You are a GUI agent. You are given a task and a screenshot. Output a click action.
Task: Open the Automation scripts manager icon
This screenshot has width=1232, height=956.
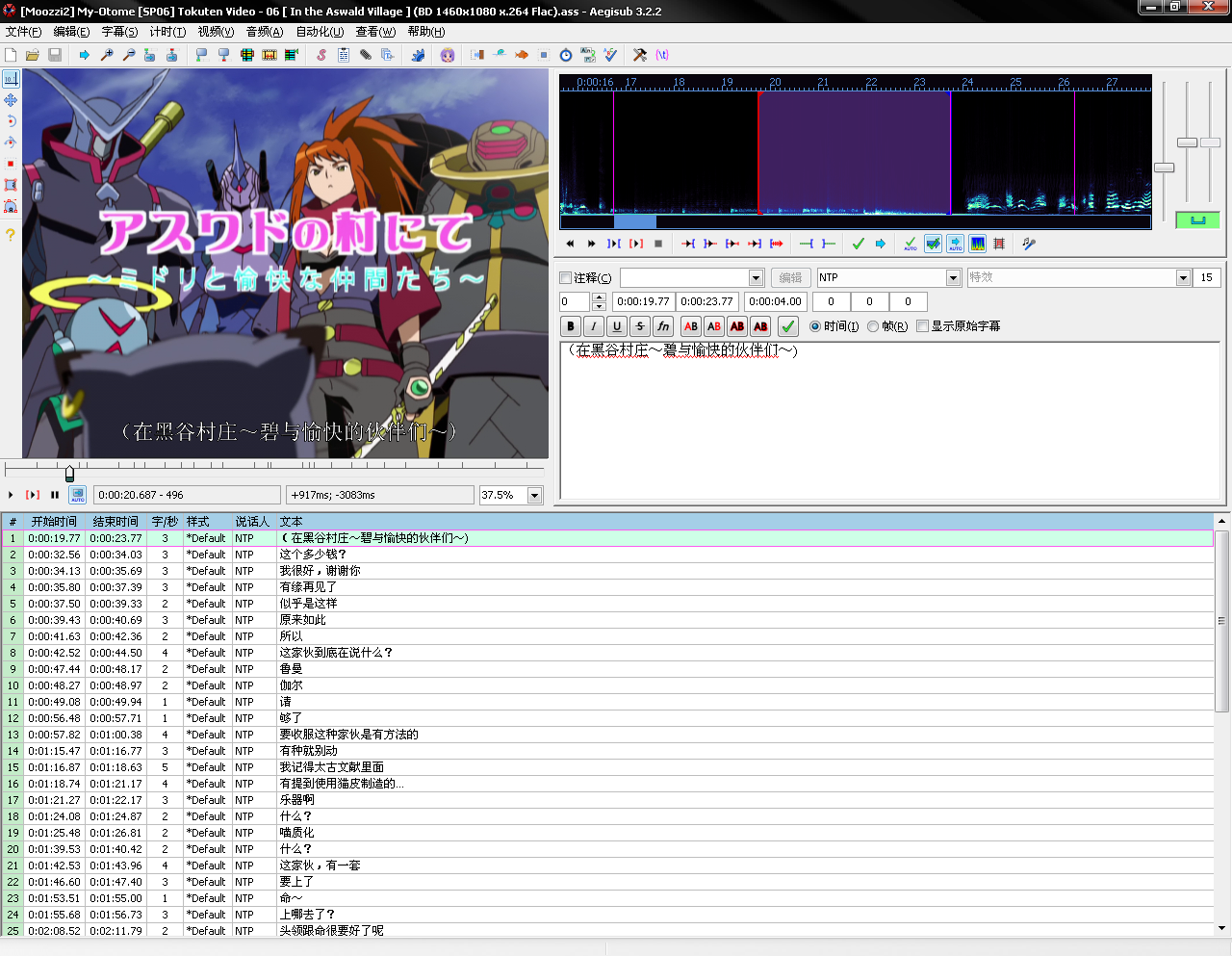(x=419, y=55)
